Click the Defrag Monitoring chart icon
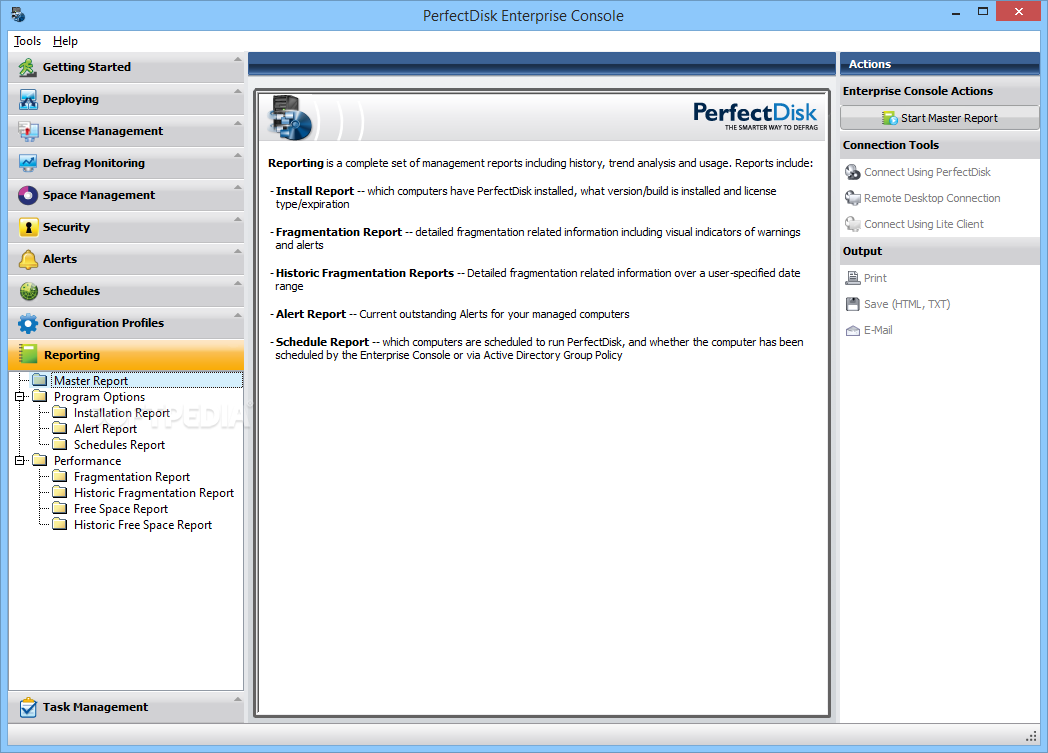 (28, 164)
